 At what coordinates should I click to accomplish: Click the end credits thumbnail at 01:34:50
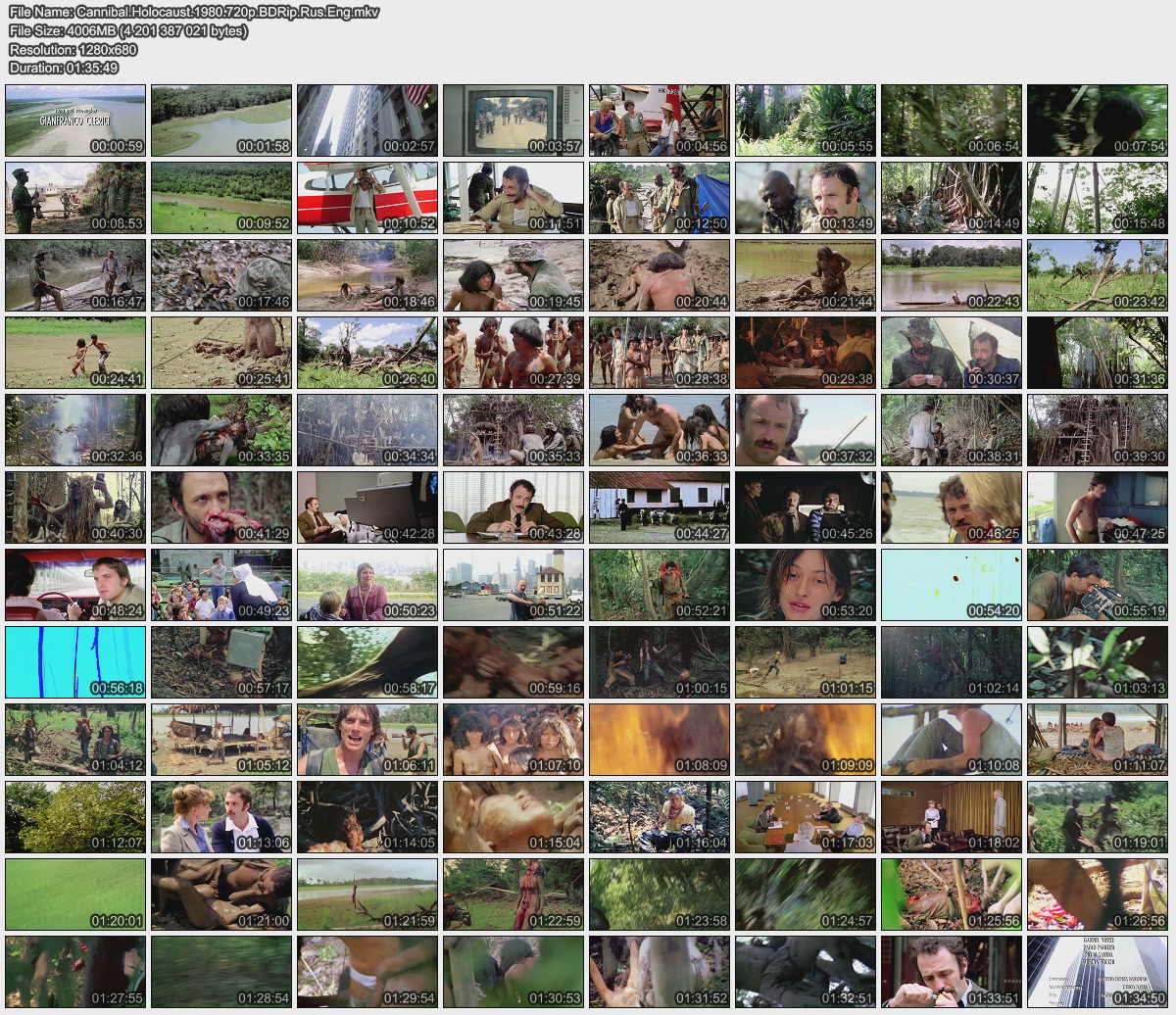tap(1098, 972)
